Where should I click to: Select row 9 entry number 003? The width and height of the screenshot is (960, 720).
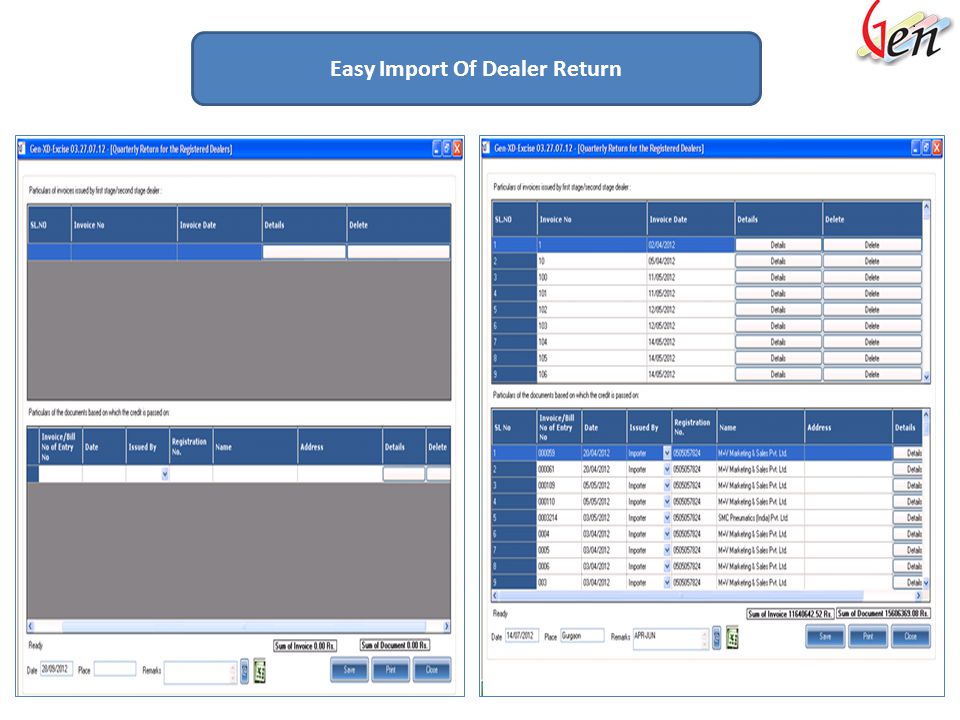point(558,582)
